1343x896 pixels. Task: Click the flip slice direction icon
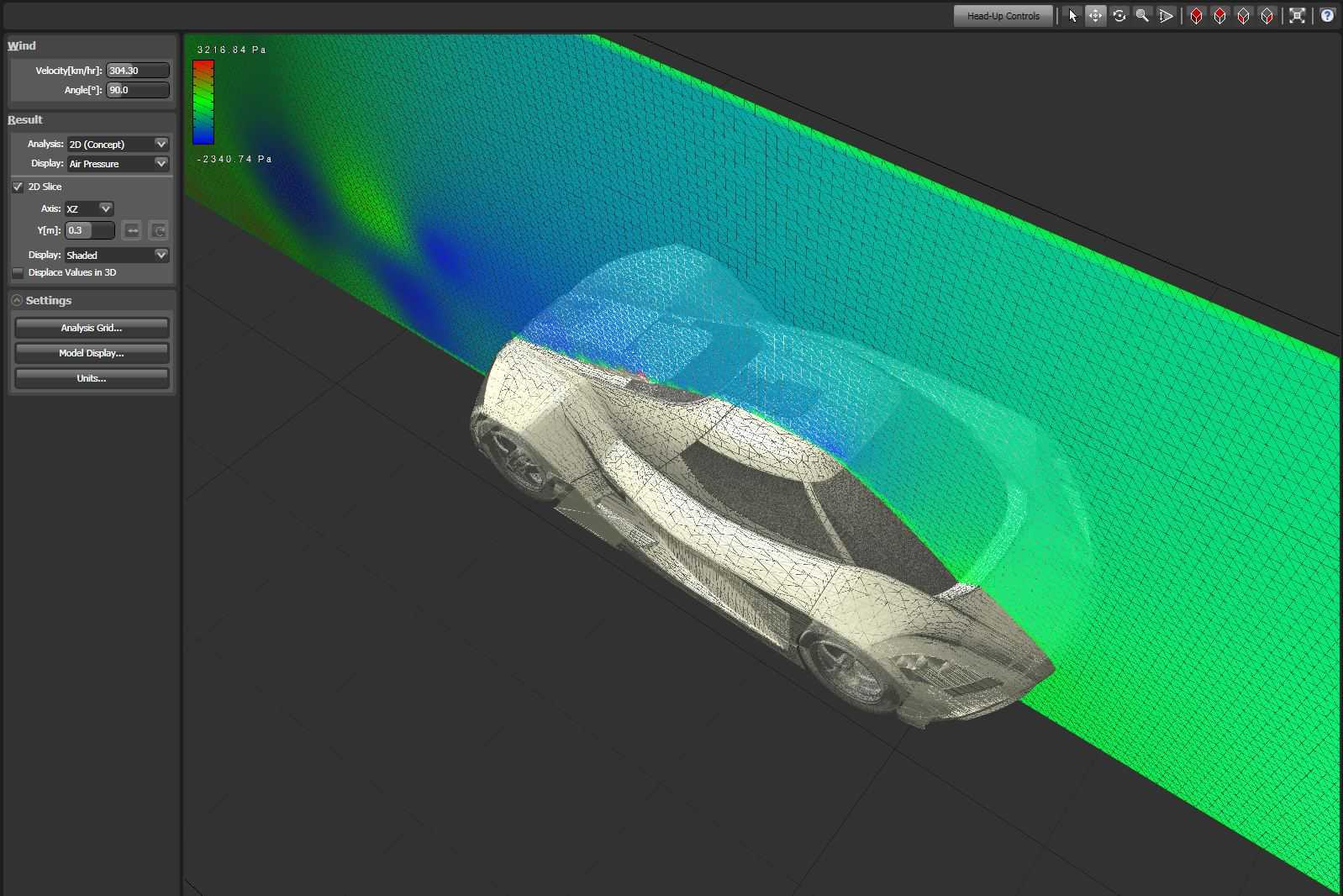tap(132, 230)
